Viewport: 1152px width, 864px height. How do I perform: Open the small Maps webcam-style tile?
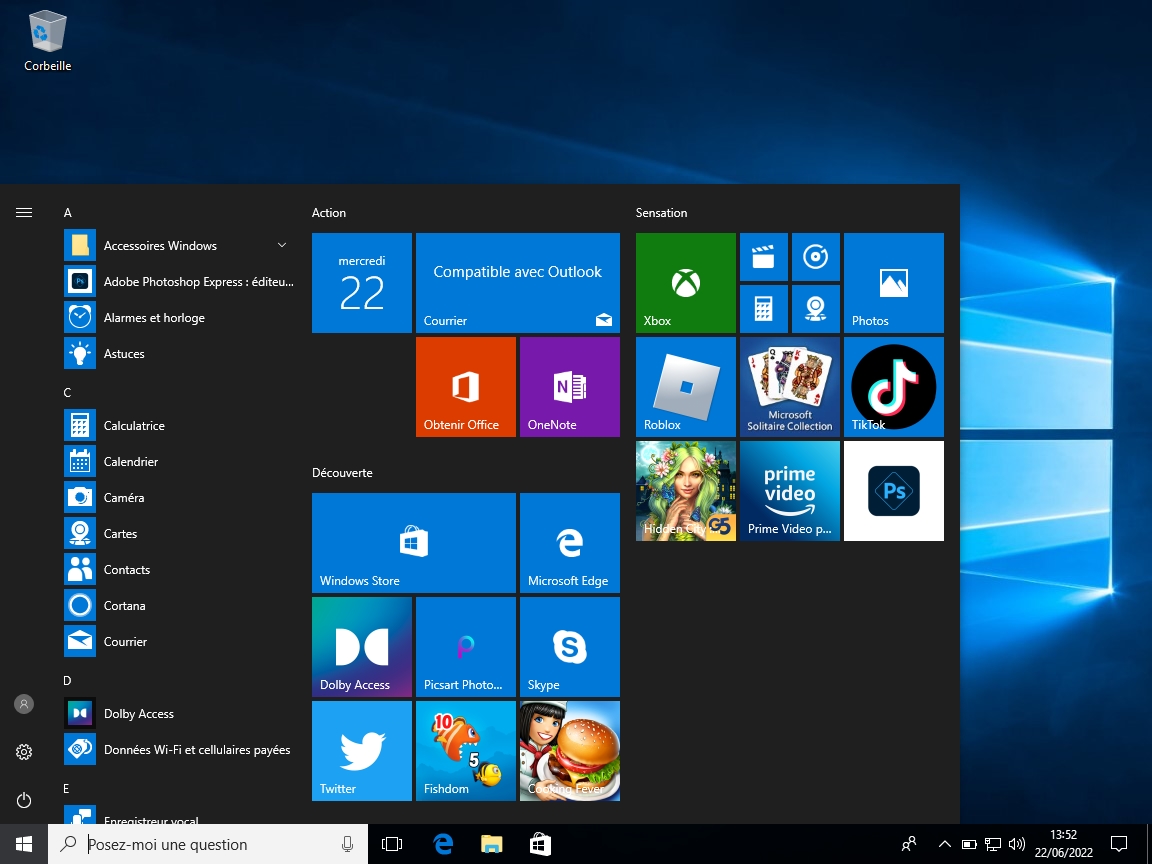[816, 309]
